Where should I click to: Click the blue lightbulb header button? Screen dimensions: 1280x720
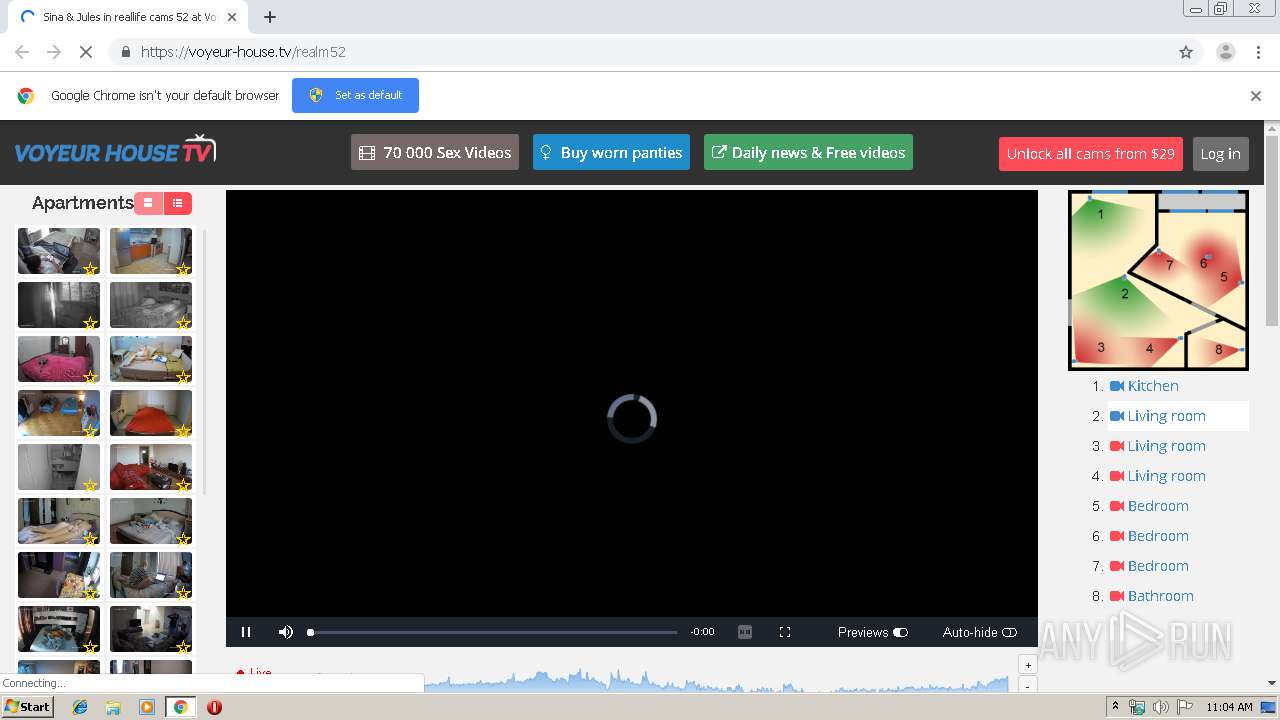[611, 152]
